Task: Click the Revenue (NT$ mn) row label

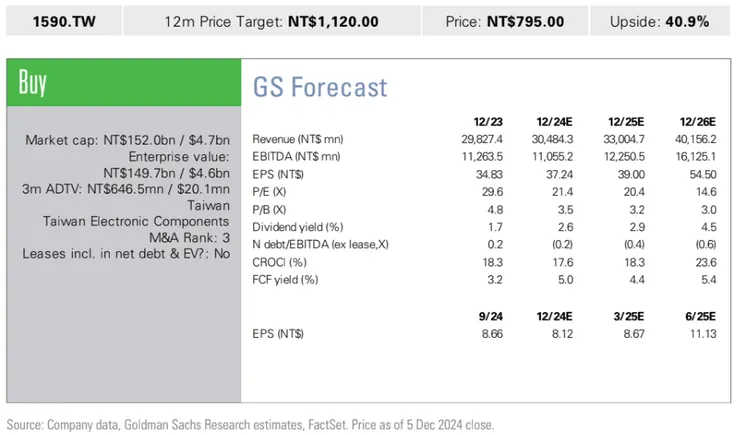Action: click(x=298, y=139)
